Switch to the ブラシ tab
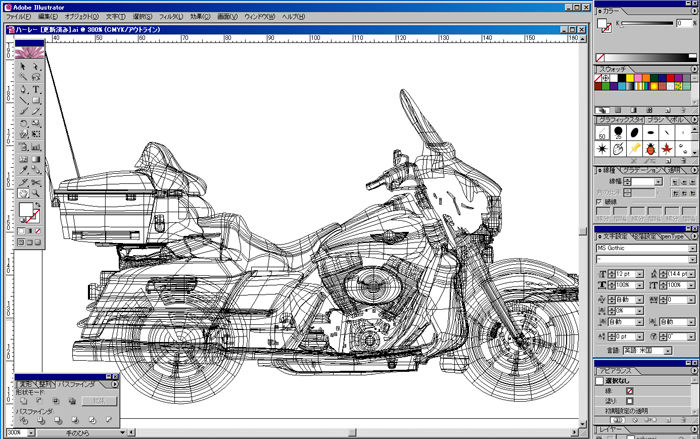The height and width of the screenshot is (439, 700). (x=656, y=120)
